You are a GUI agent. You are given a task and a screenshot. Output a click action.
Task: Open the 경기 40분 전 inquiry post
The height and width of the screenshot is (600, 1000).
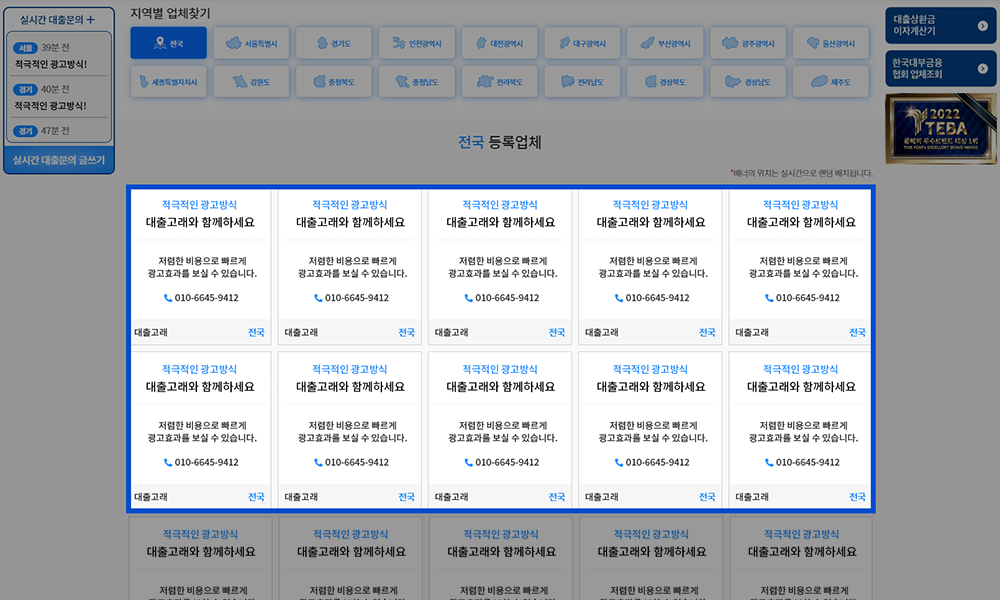59,97
